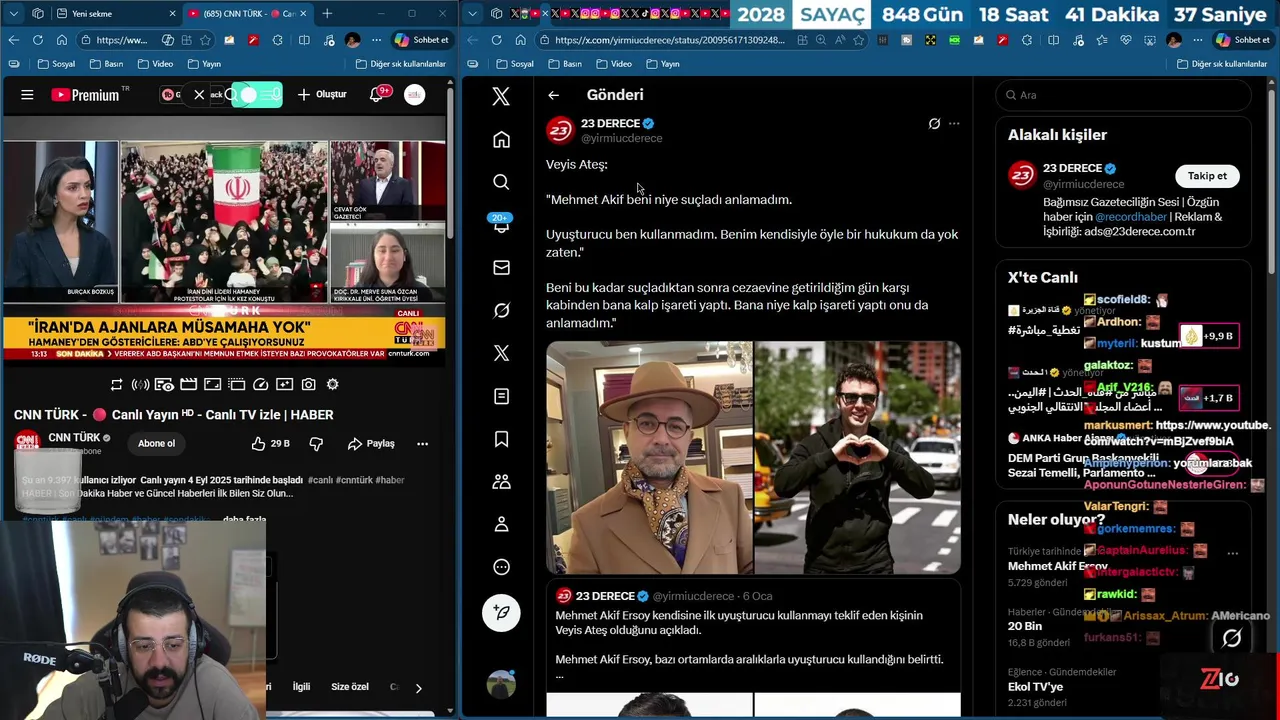Expand Diğer sık kullanılanlar in right browser
The height and width of the screenshot is (720, 1280).
pos(1222,64)
